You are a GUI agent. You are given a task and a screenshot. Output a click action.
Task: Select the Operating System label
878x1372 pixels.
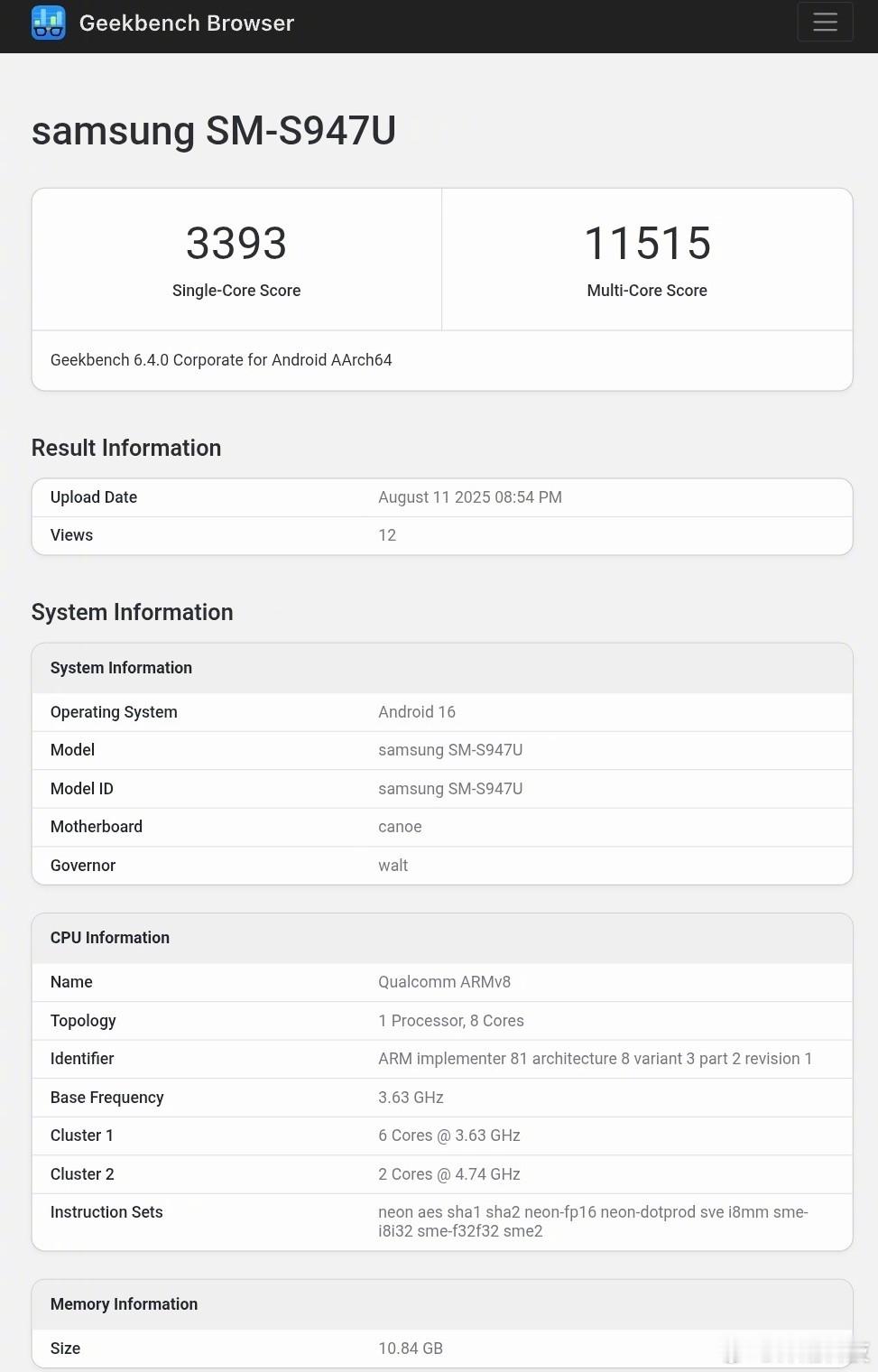pos(114,712)
